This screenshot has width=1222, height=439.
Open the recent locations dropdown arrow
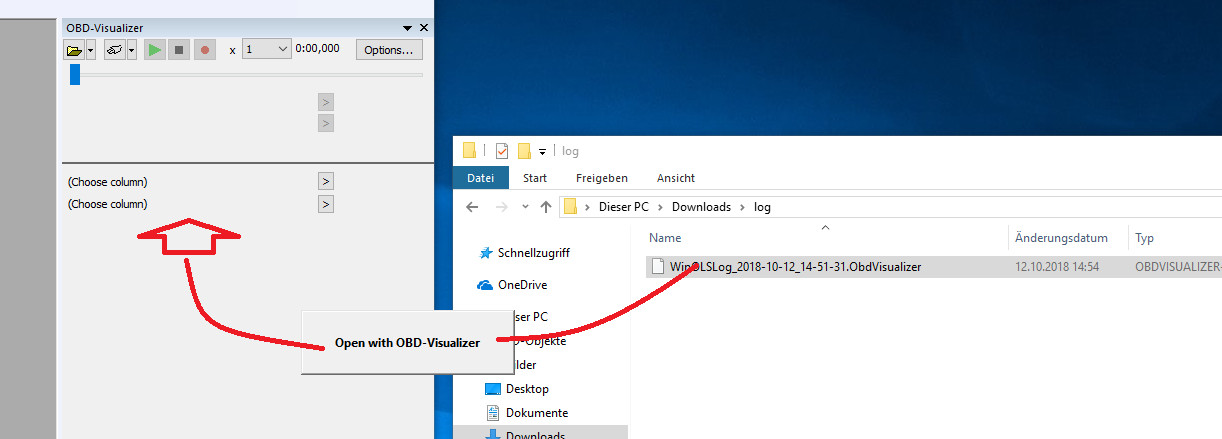click(525, 208)
